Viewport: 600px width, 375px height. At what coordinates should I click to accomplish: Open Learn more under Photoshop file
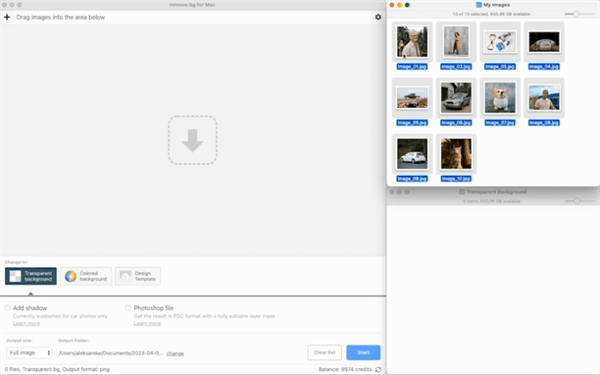(x=147, y=323)
